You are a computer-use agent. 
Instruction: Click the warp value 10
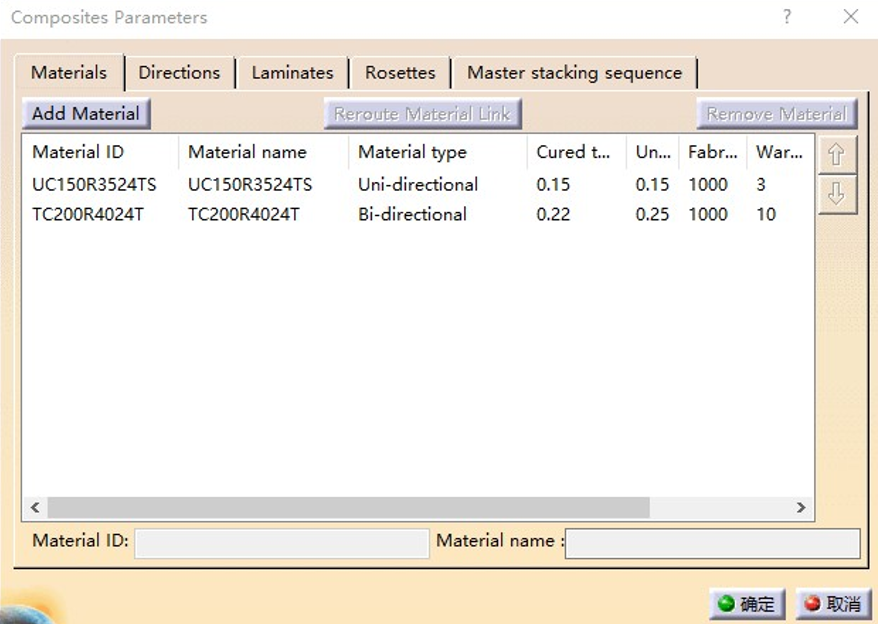pos(766,215)
